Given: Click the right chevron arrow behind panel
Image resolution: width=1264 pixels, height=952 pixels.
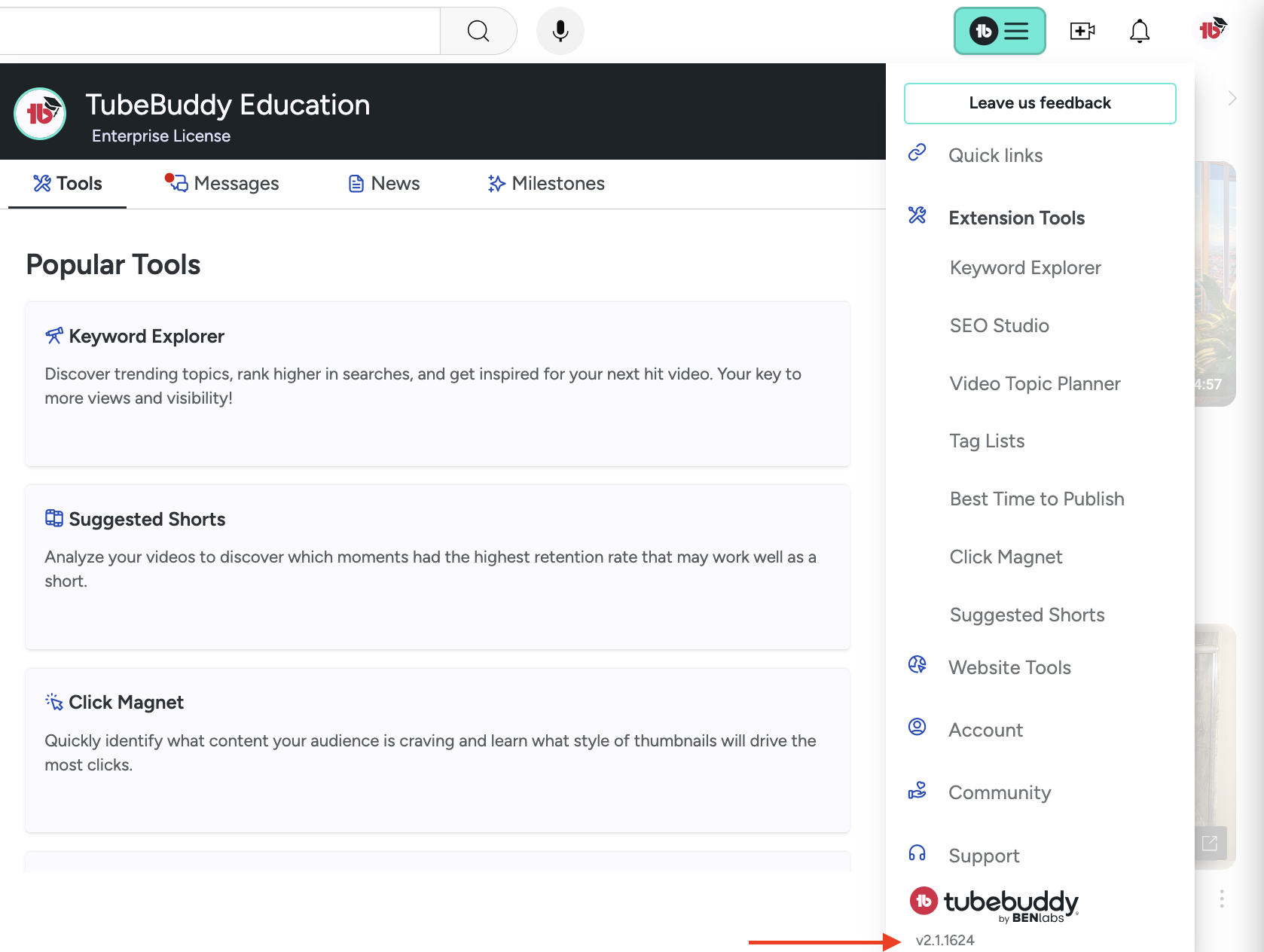Looking at the screenshot, I should click(x=1232, y=98).
